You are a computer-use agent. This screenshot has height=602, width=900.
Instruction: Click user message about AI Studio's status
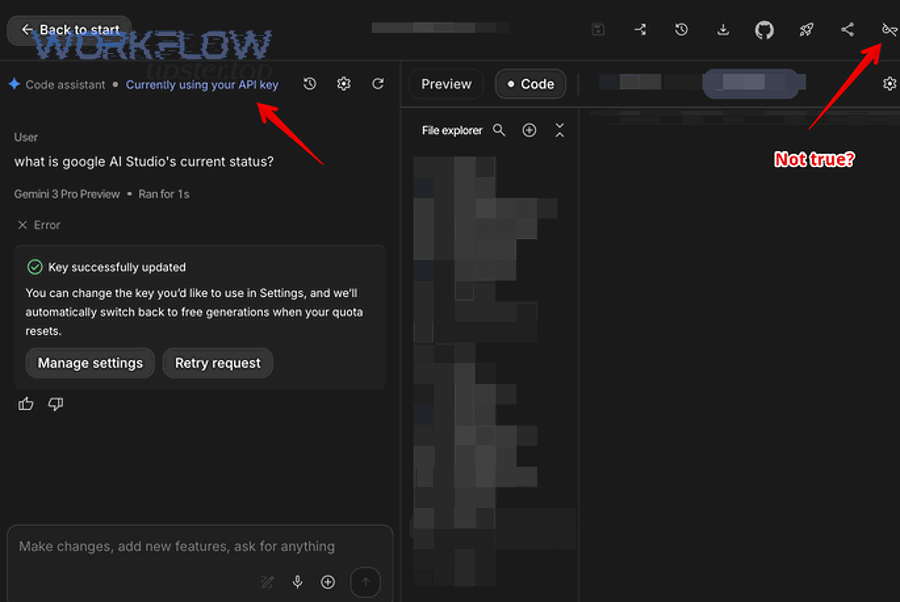click(143, 162)
